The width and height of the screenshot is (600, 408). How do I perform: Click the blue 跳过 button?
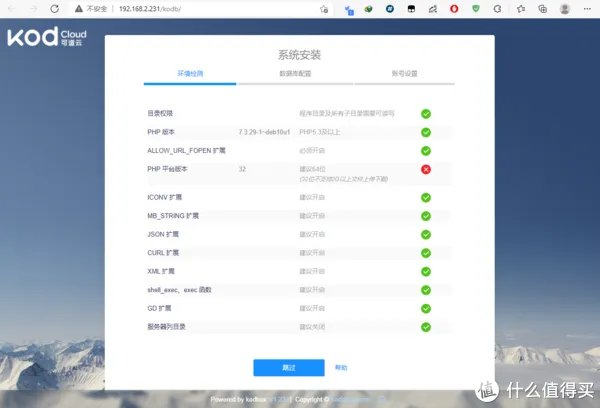pos(289,367)
